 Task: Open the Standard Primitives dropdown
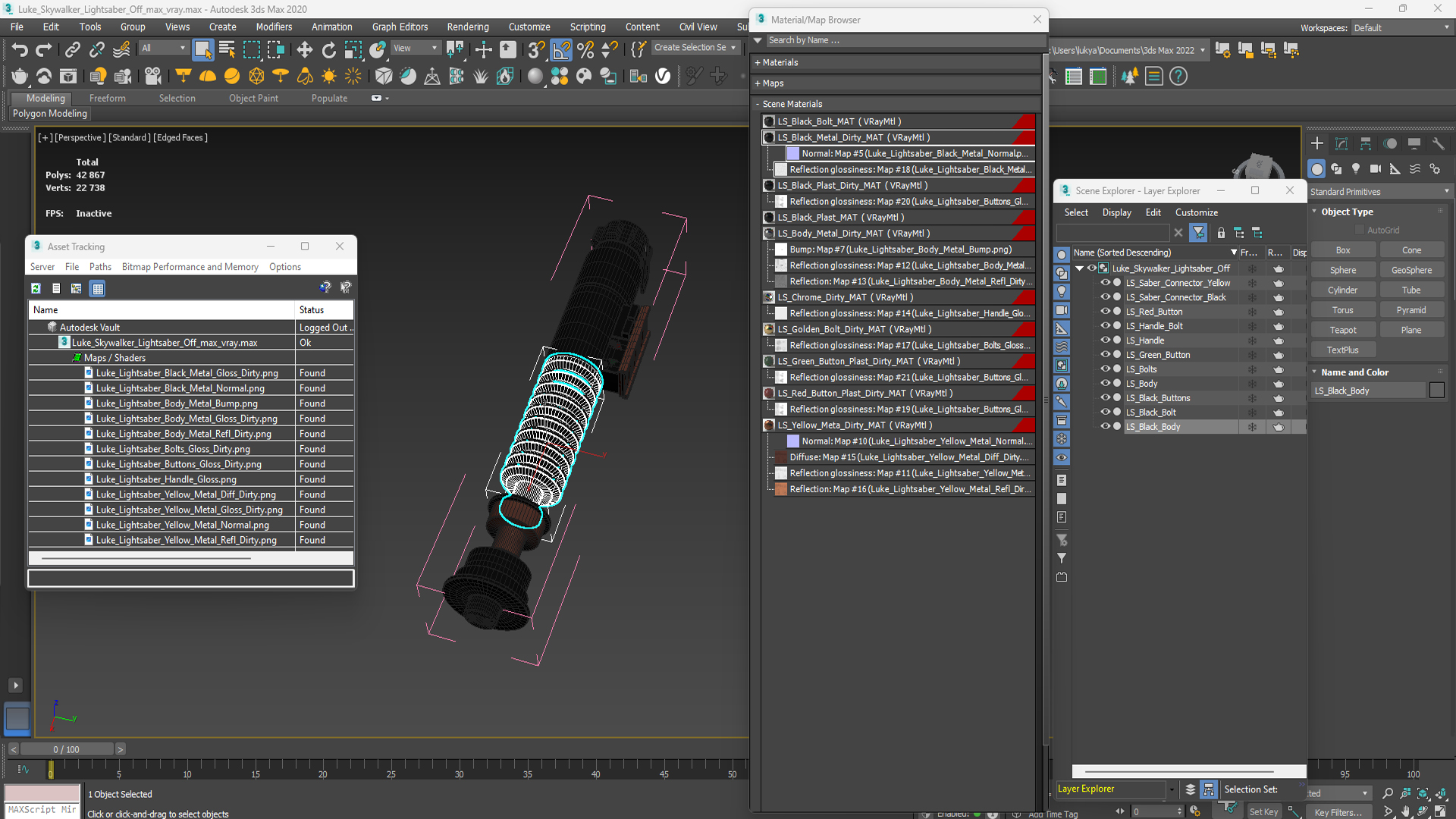point(1379,192)
